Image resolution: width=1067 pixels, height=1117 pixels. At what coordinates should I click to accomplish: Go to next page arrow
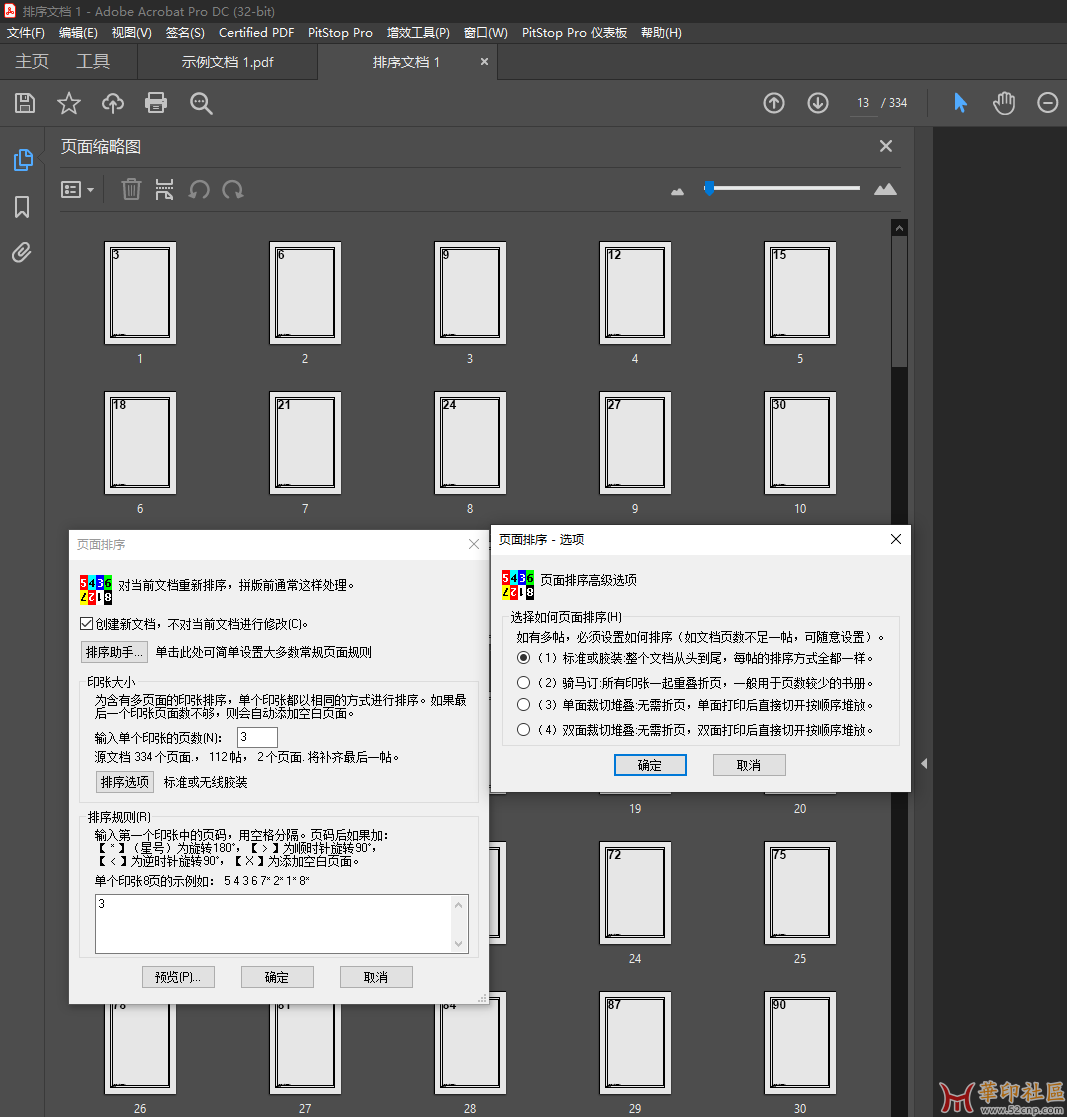point(818,103)
